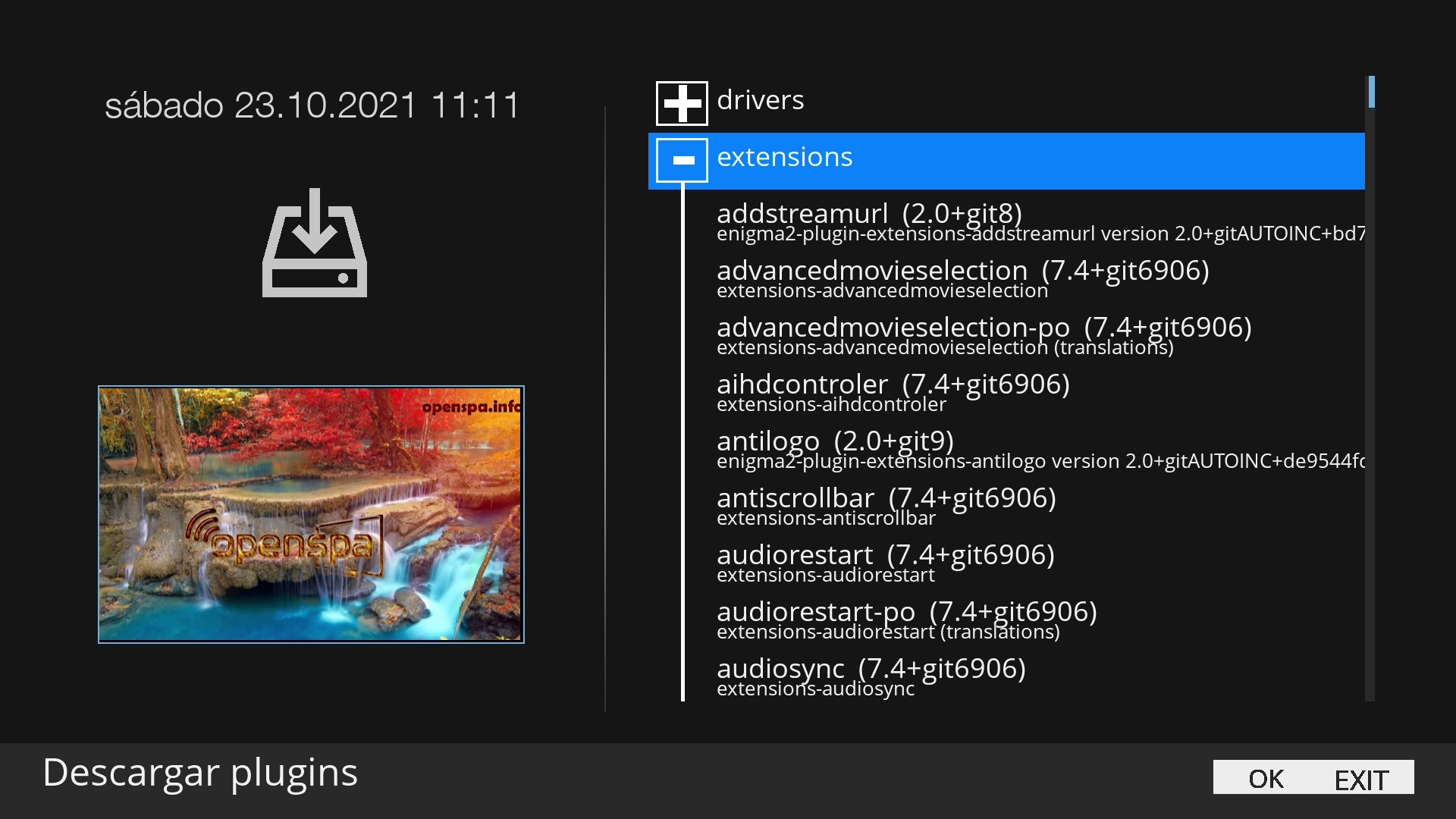Click the drivers category label
This screenshot has height=819, width=1456.
(760, 100)
